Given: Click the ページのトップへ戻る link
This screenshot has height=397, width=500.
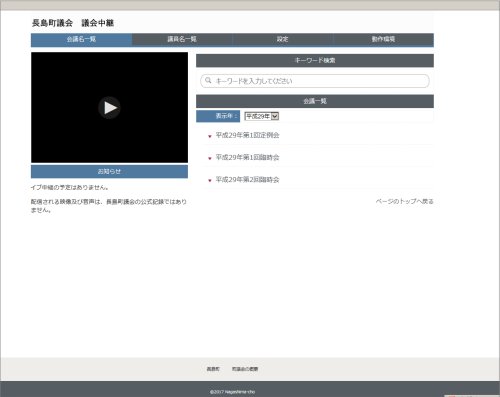Looking at the screenshot, I should [404, 201].
